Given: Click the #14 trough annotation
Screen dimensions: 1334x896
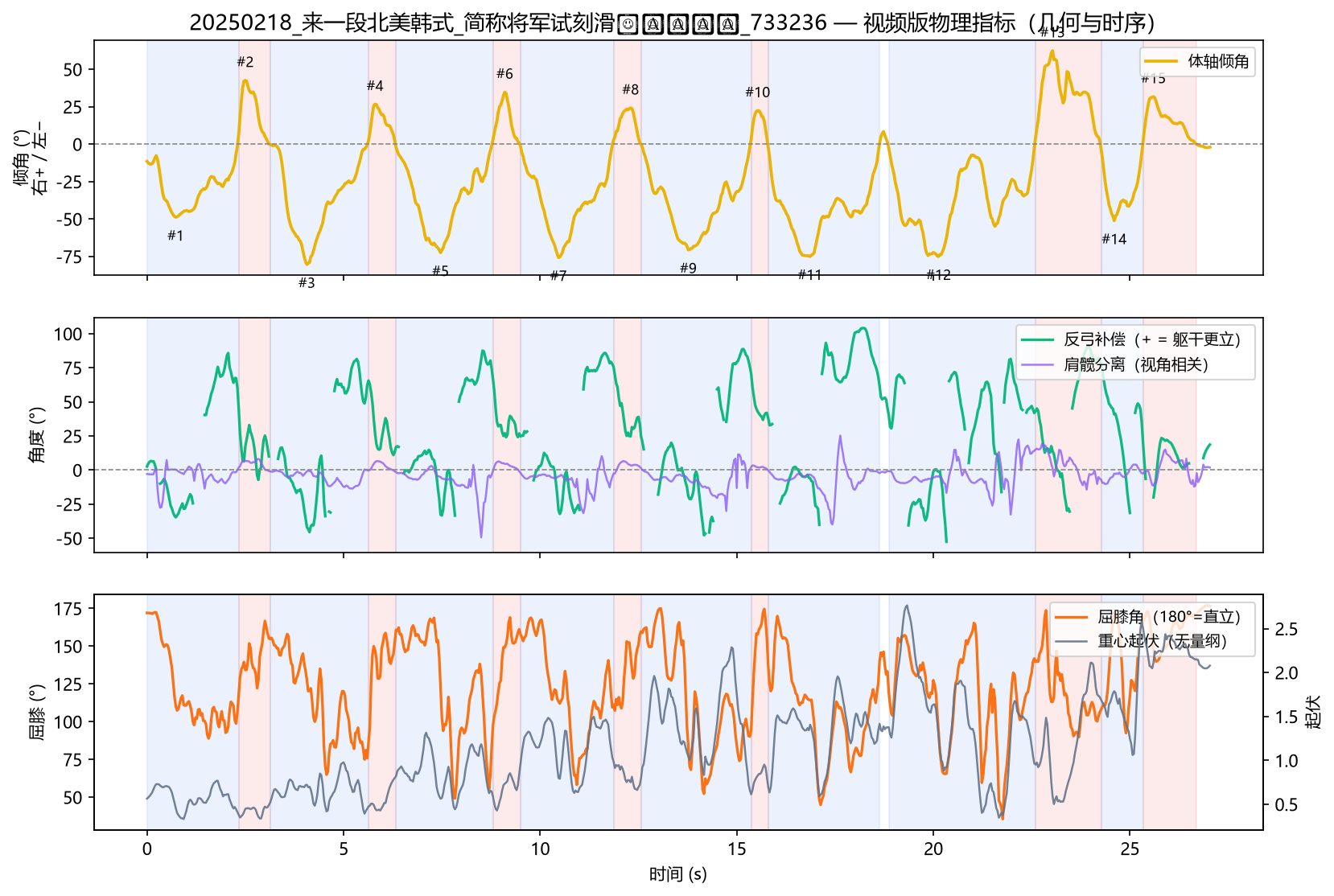Looking at the screenshot, I should coord(1114,239).
